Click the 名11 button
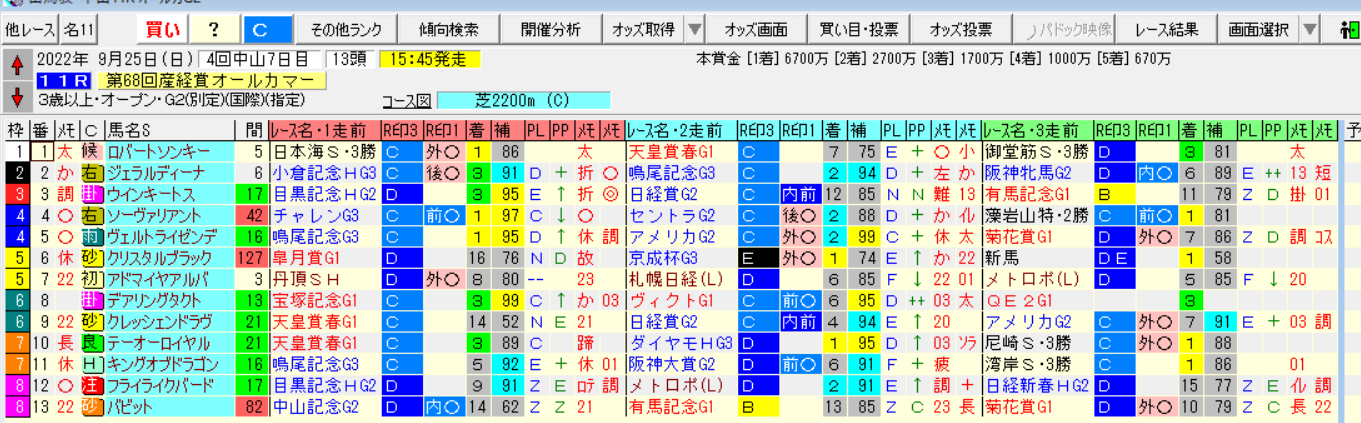The width and height of the screenshot is (1361, 423). 79,30
